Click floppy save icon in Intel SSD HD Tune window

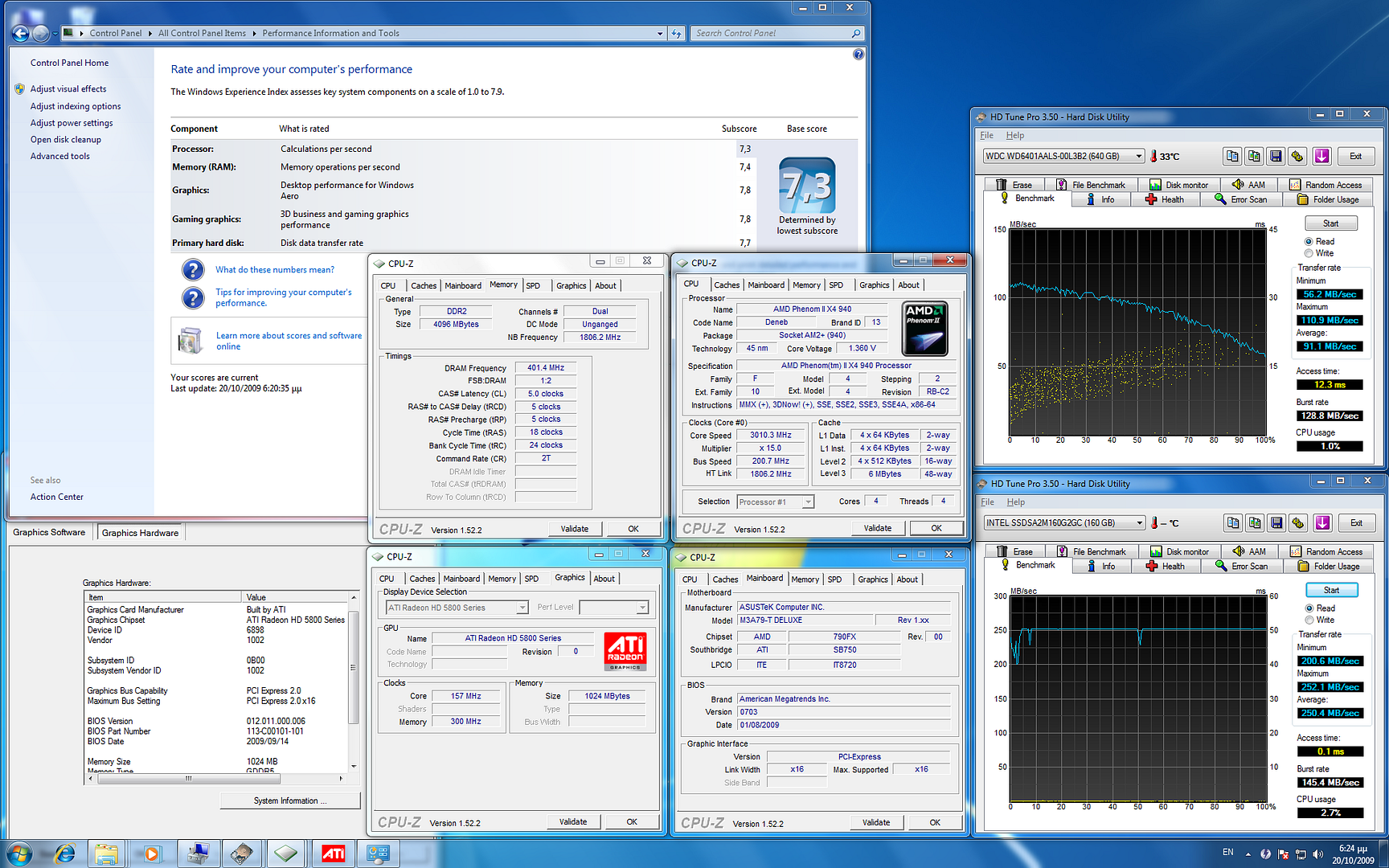[1276, 522]
